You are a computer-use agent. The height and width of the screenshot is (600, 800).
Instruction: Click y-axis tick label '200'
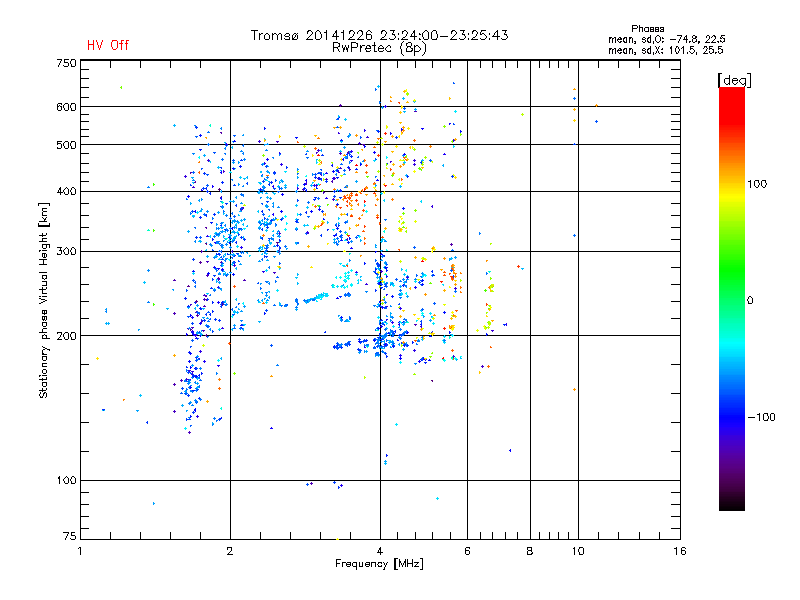tap(66, 336)
